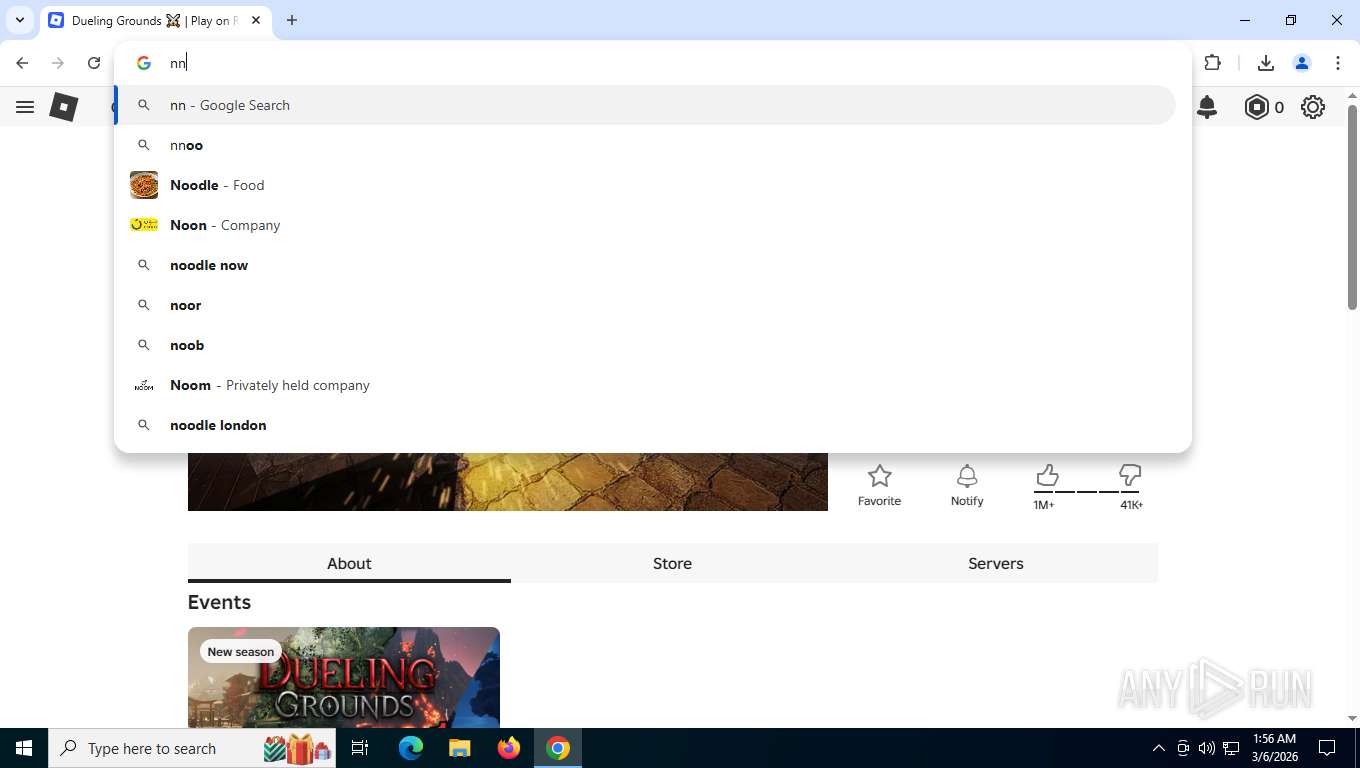This screenshot has height=768, width=1360.
Task: Click the taskbar search box
Action: coord(193,748)
